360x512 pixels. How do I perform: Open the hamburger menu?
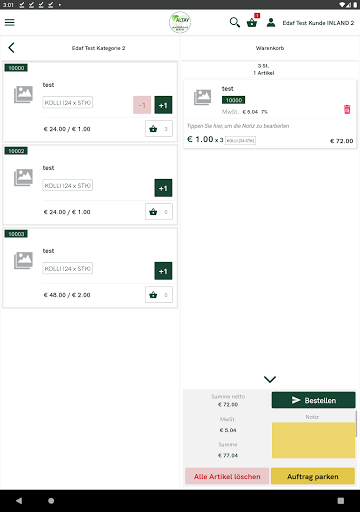pyautogui.click(x=10, y=22)
